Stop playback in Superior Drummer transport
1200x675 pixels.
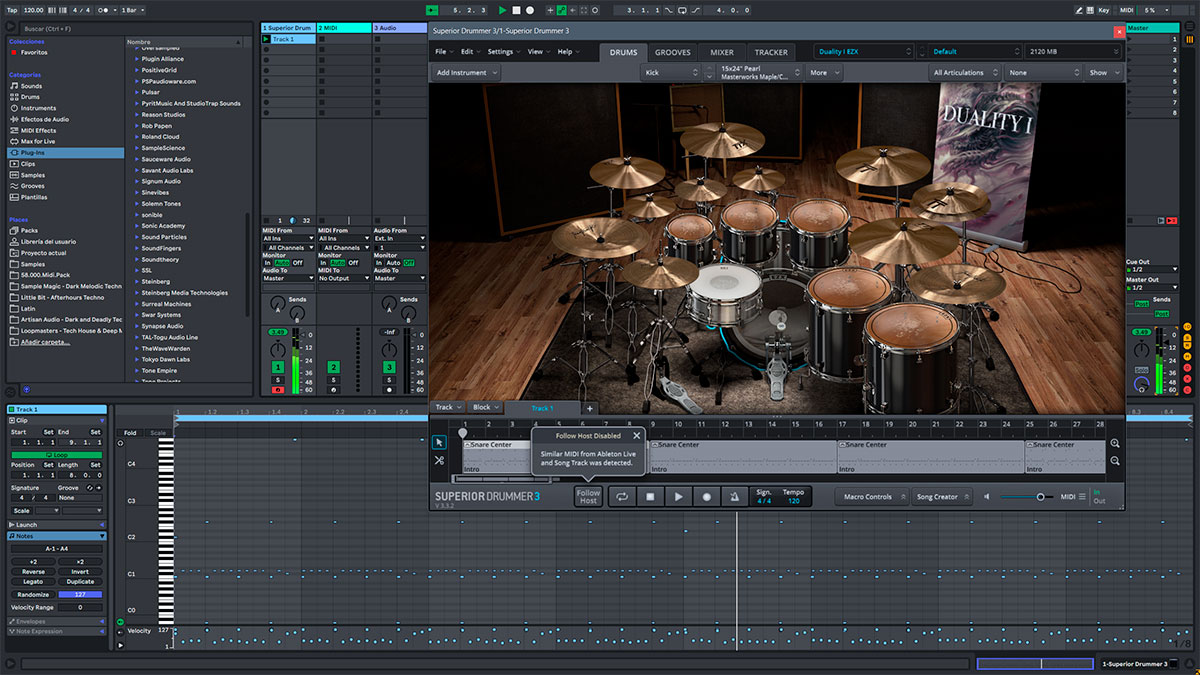pyautogui.click(x=650, y=496)
